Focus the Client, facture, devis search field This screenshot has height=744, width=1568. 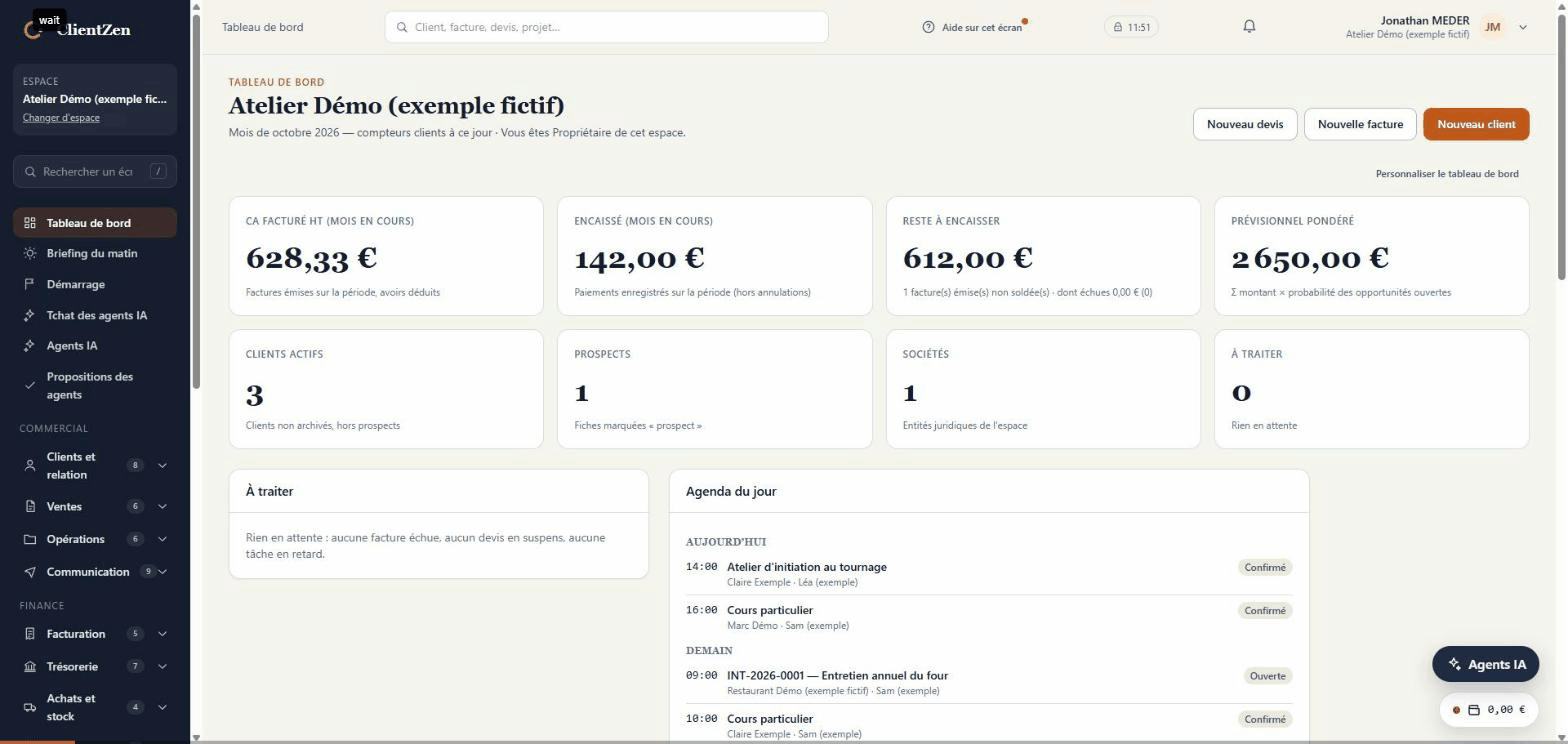(606, 27)
